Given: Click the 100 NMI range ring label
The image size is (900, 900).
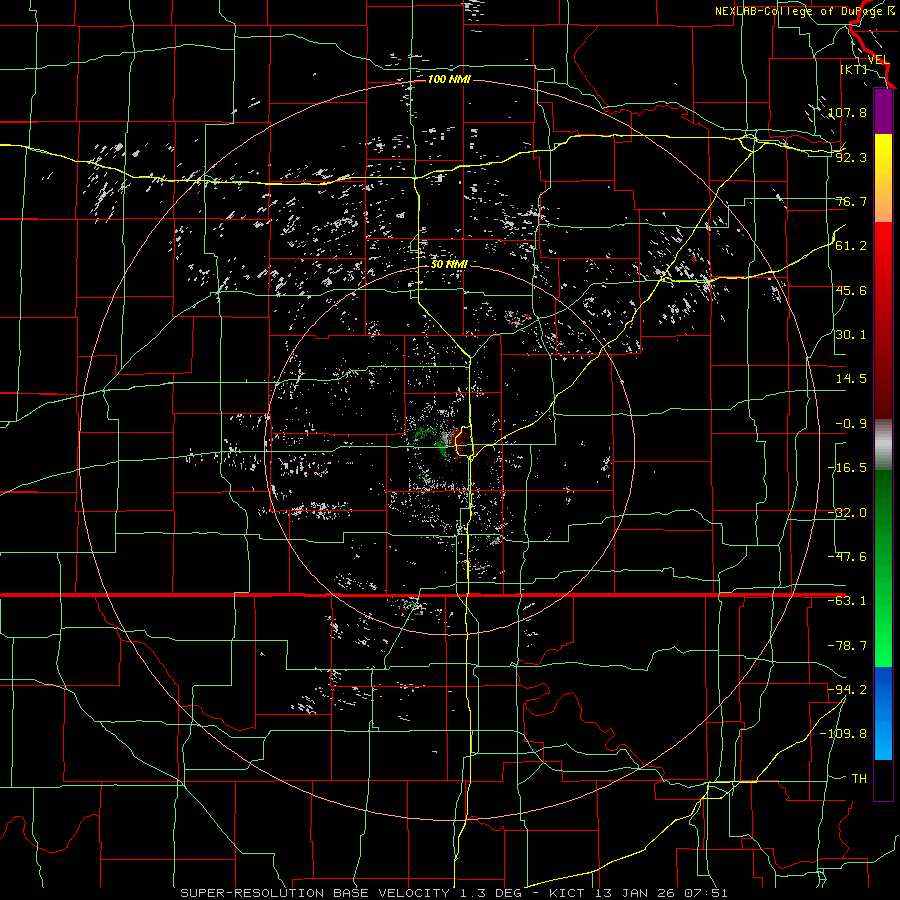Looking at the screenshot, I should (449, 79).
